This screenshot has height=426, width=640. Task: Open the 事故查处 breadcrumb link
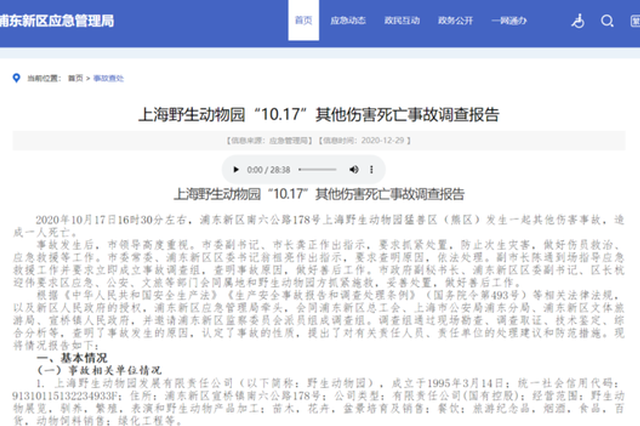[108, 78]
